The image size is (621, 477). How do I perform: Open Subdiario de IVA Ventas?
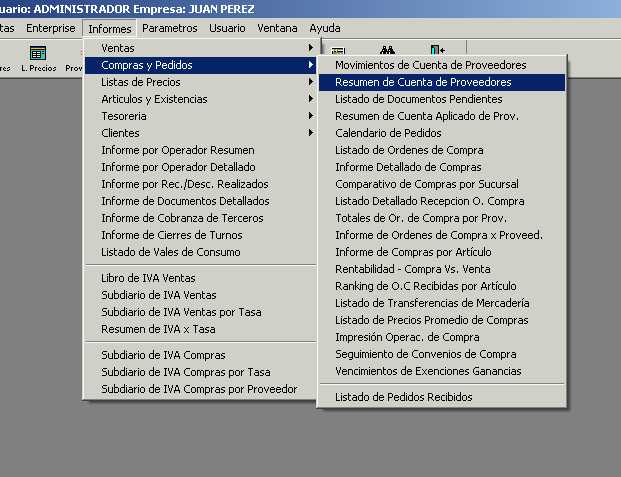[200, 295]
